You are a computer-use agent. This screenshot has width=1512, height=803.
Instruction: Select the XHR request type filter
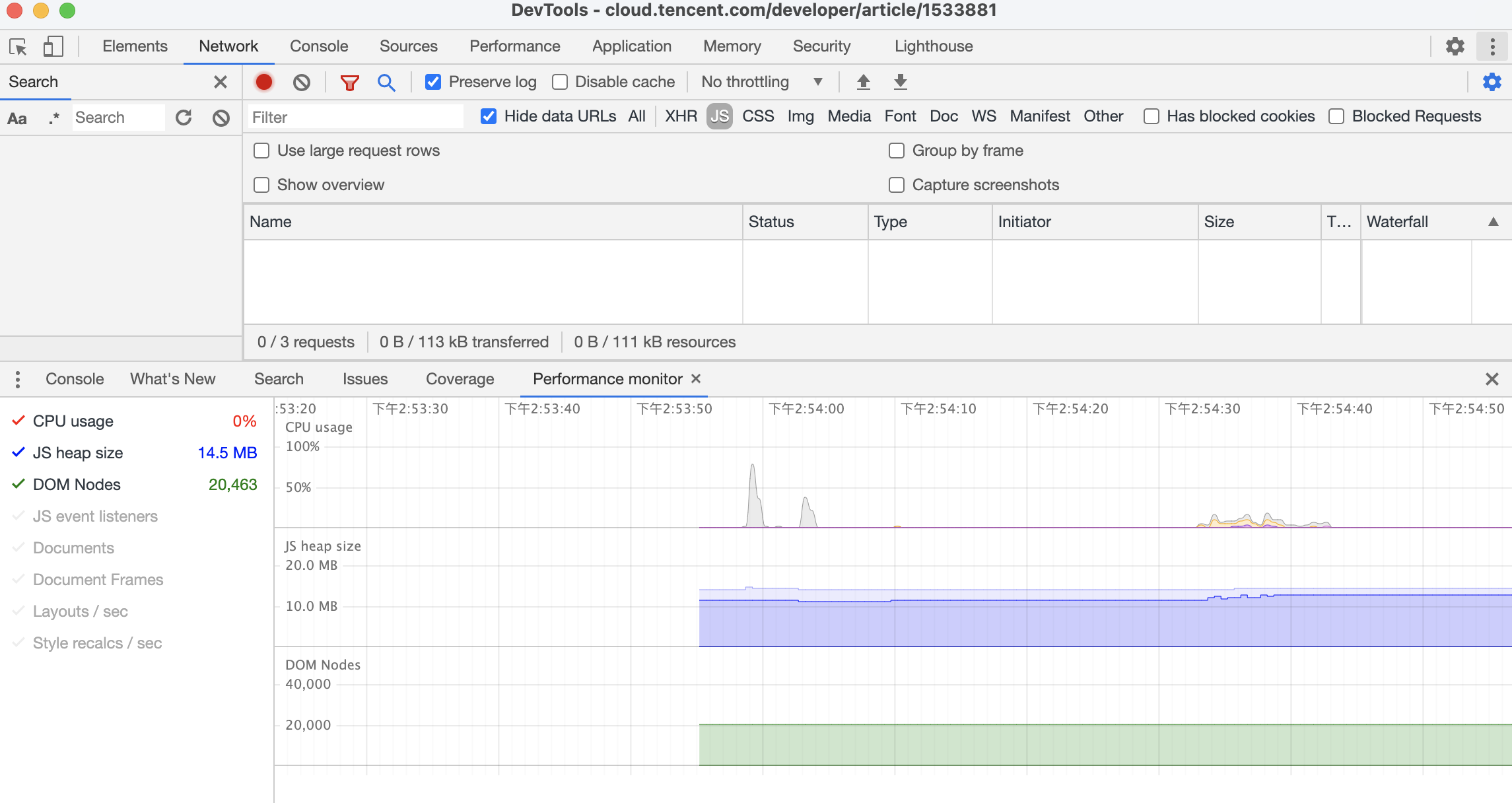click(681, 116)
